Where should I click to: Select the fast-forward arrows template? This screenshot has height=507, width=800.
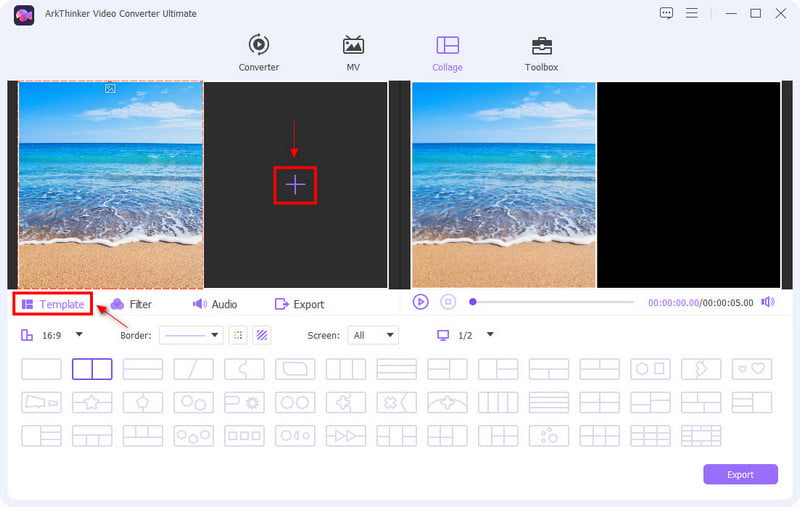tap(346, 436)
